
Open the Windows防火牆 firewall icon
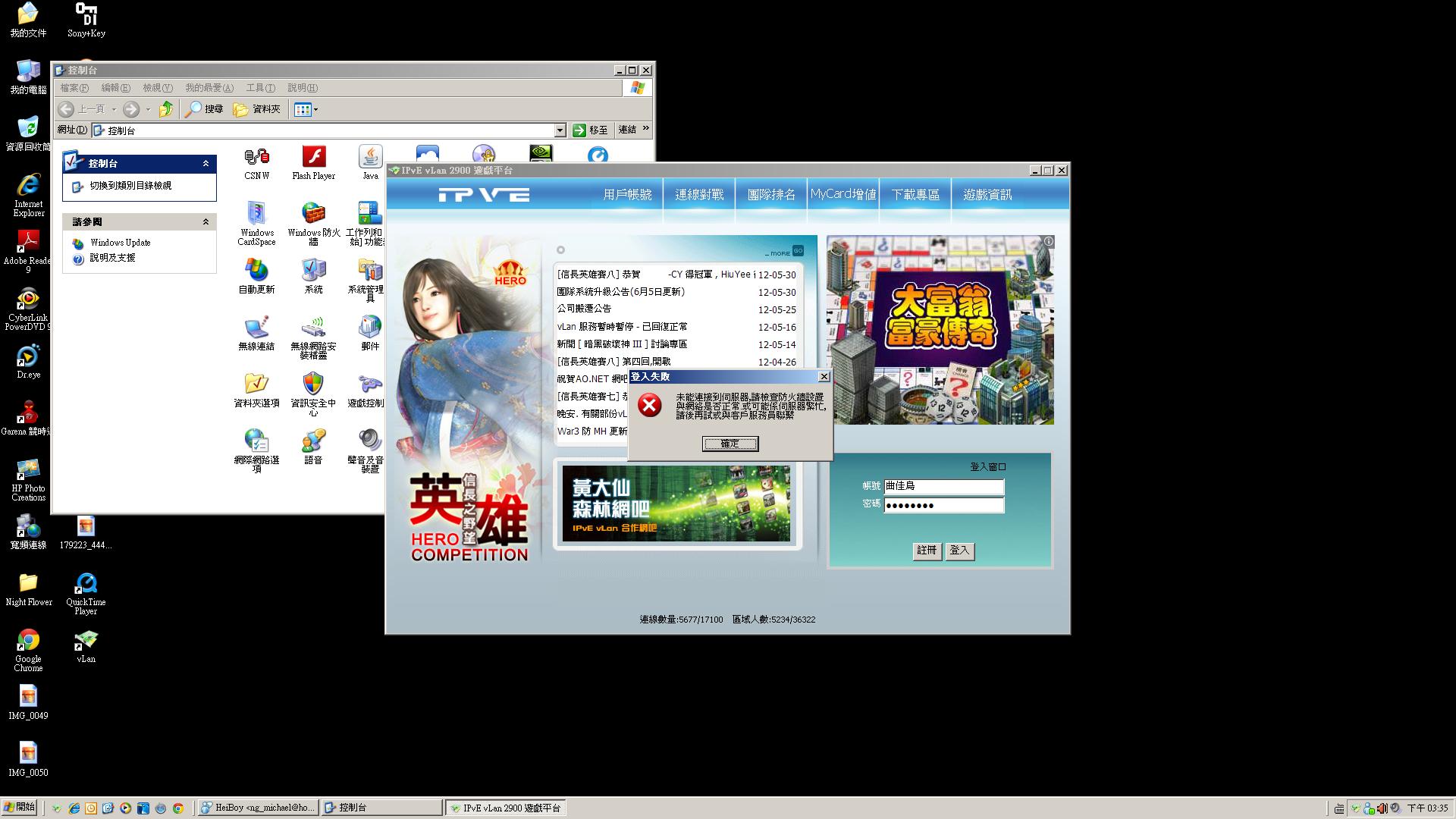[313, 215]
